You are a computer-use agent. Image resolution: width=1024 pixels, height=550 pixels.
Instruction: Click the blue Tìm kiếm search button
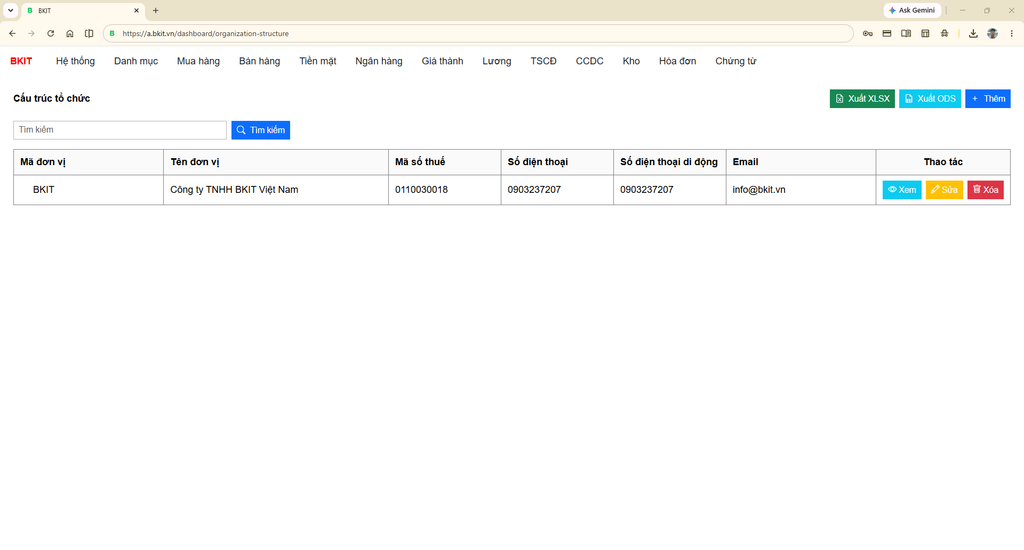tap(261, 130)
